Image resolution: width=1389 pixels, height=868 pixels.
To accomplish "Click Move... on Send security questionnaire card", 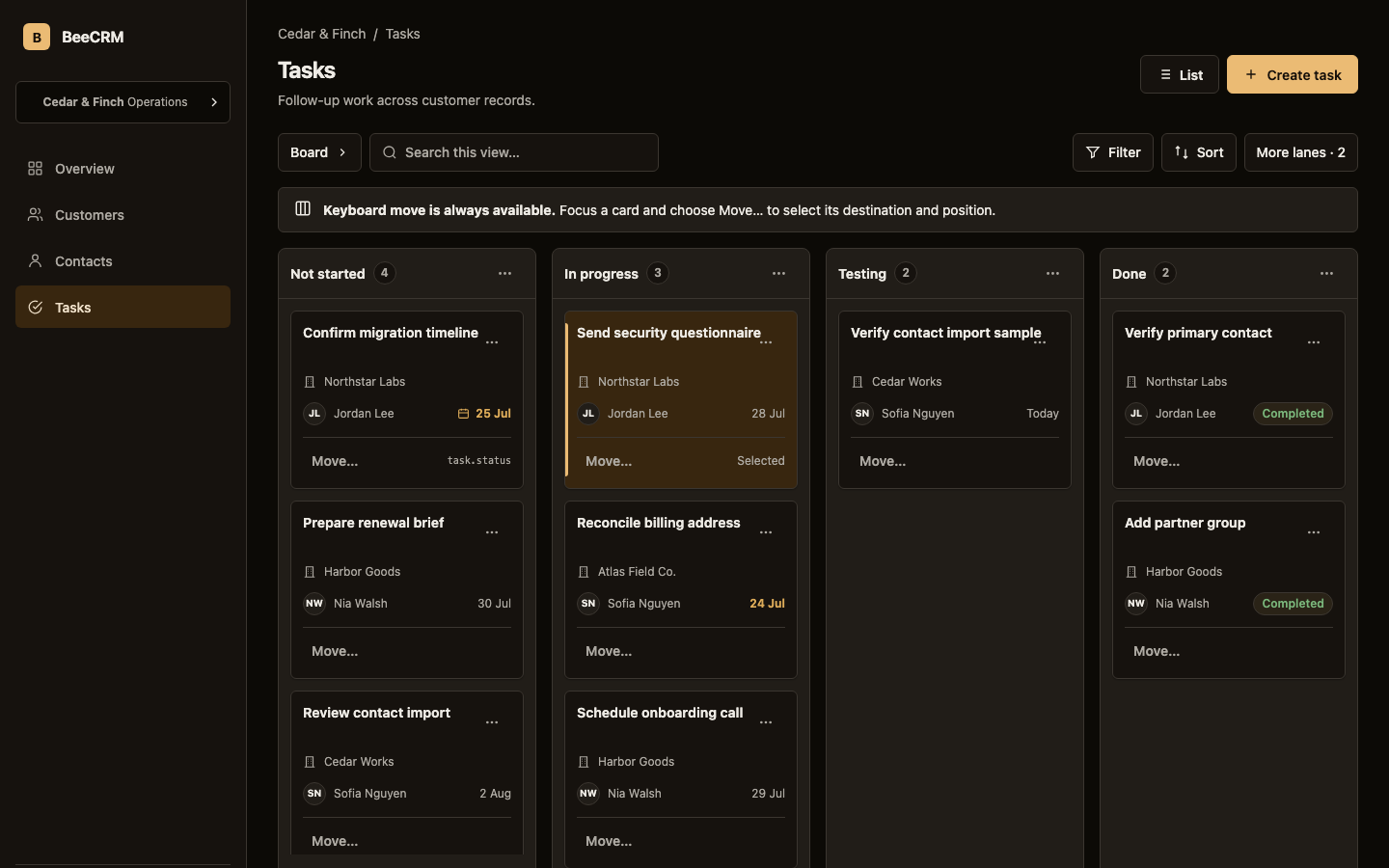I will [609, 461].
